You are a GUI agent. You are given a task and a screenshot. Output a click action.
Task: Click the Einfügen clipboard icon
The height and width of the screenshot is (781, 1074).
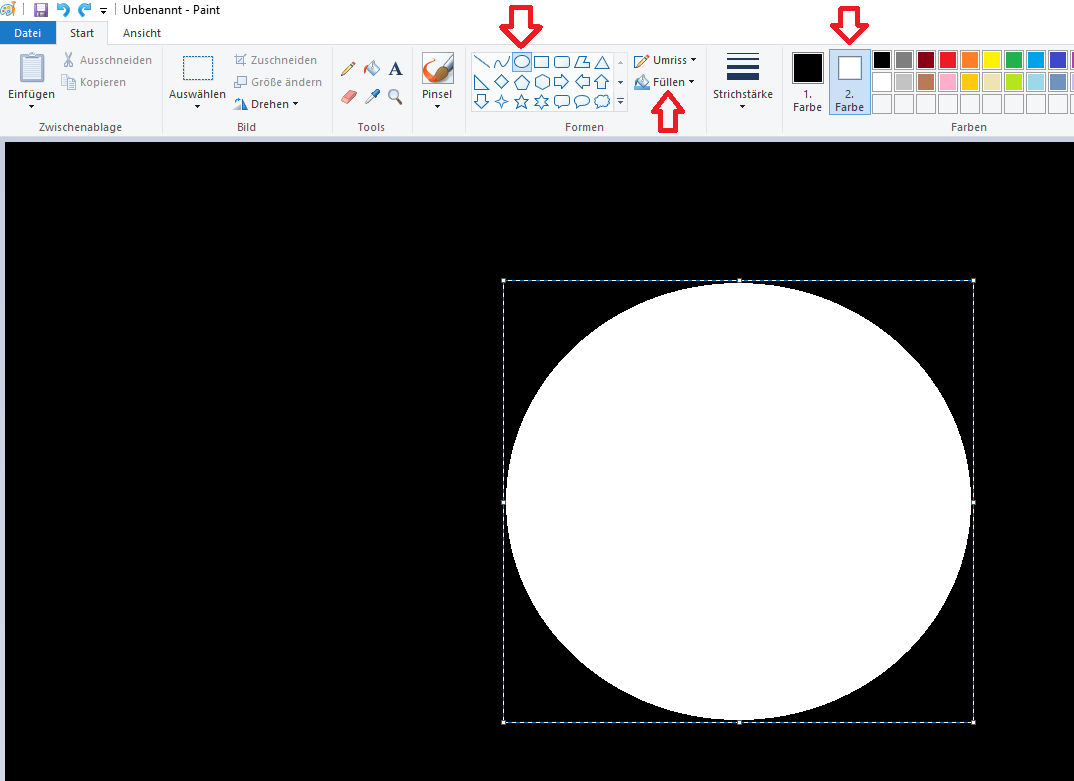32,68
